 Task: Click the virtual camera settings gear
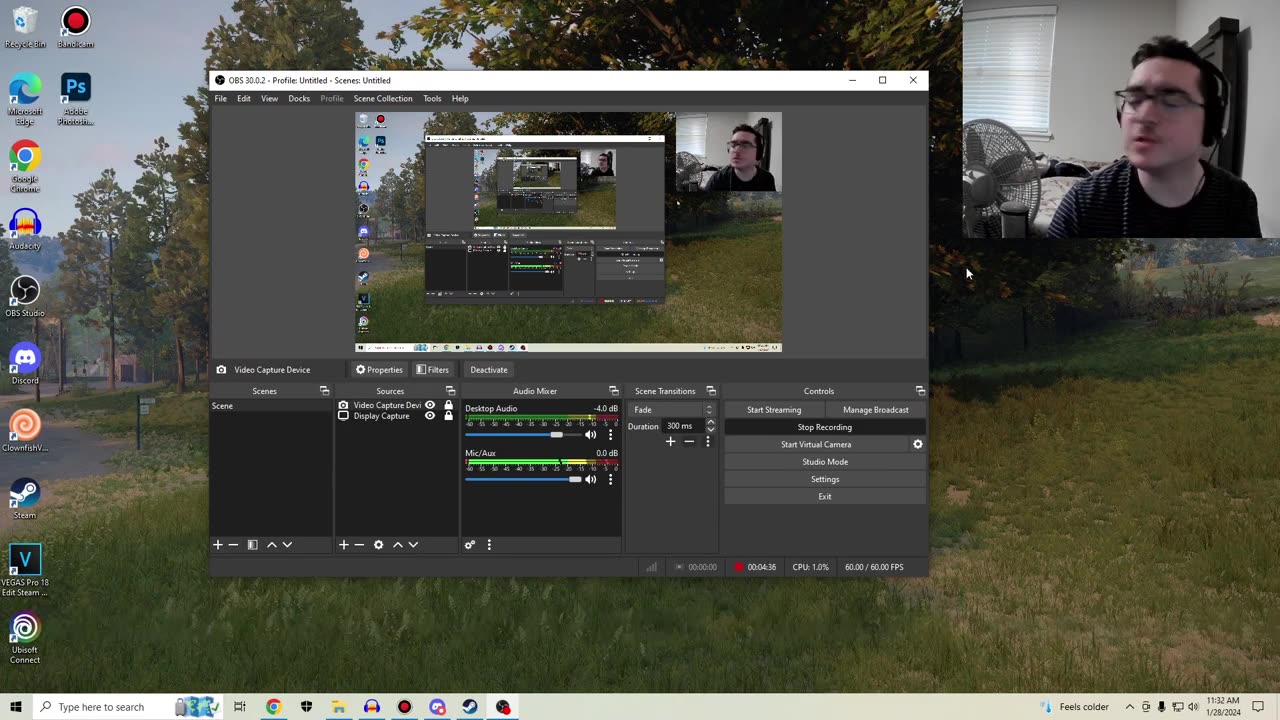point(917,445)
